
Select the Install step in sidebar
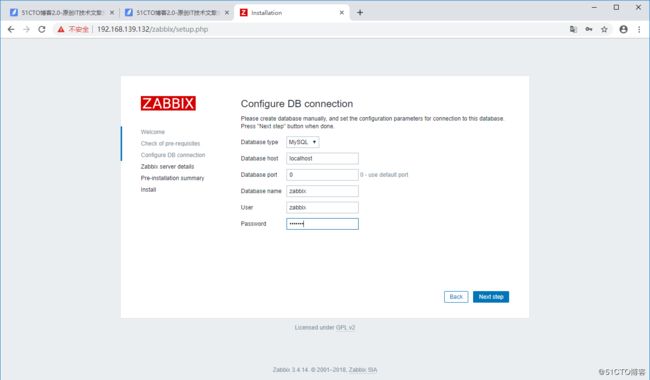tap(148, 190)
